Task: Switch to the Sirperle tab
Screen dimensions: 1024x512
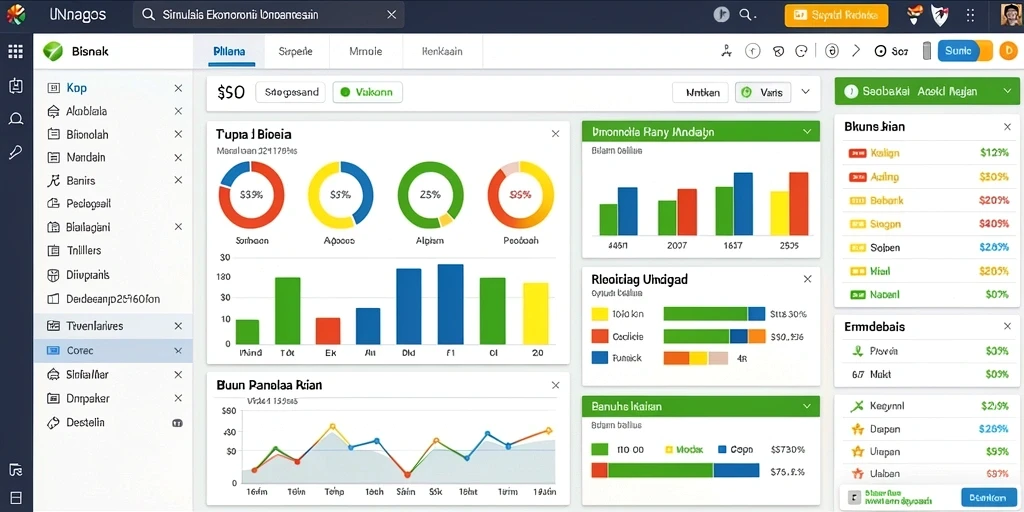Action: click(295, 51)
